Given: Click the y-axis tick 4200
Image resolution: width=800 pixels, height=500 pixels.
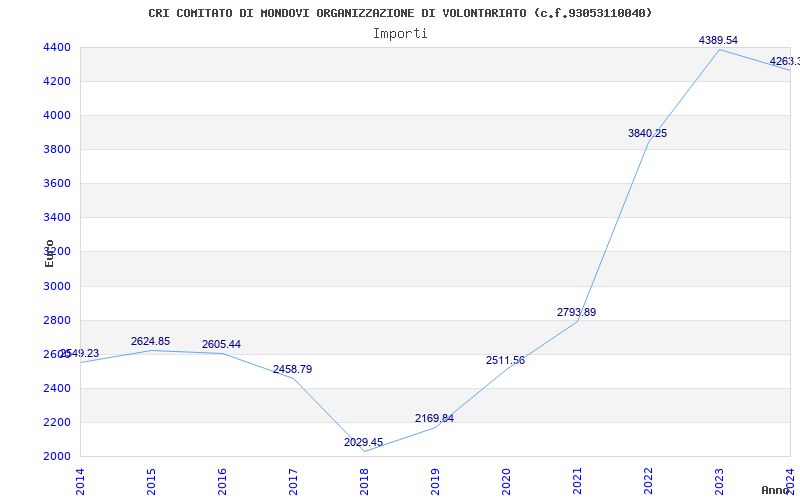Looking at the screenshot, I should pos(57,82).
